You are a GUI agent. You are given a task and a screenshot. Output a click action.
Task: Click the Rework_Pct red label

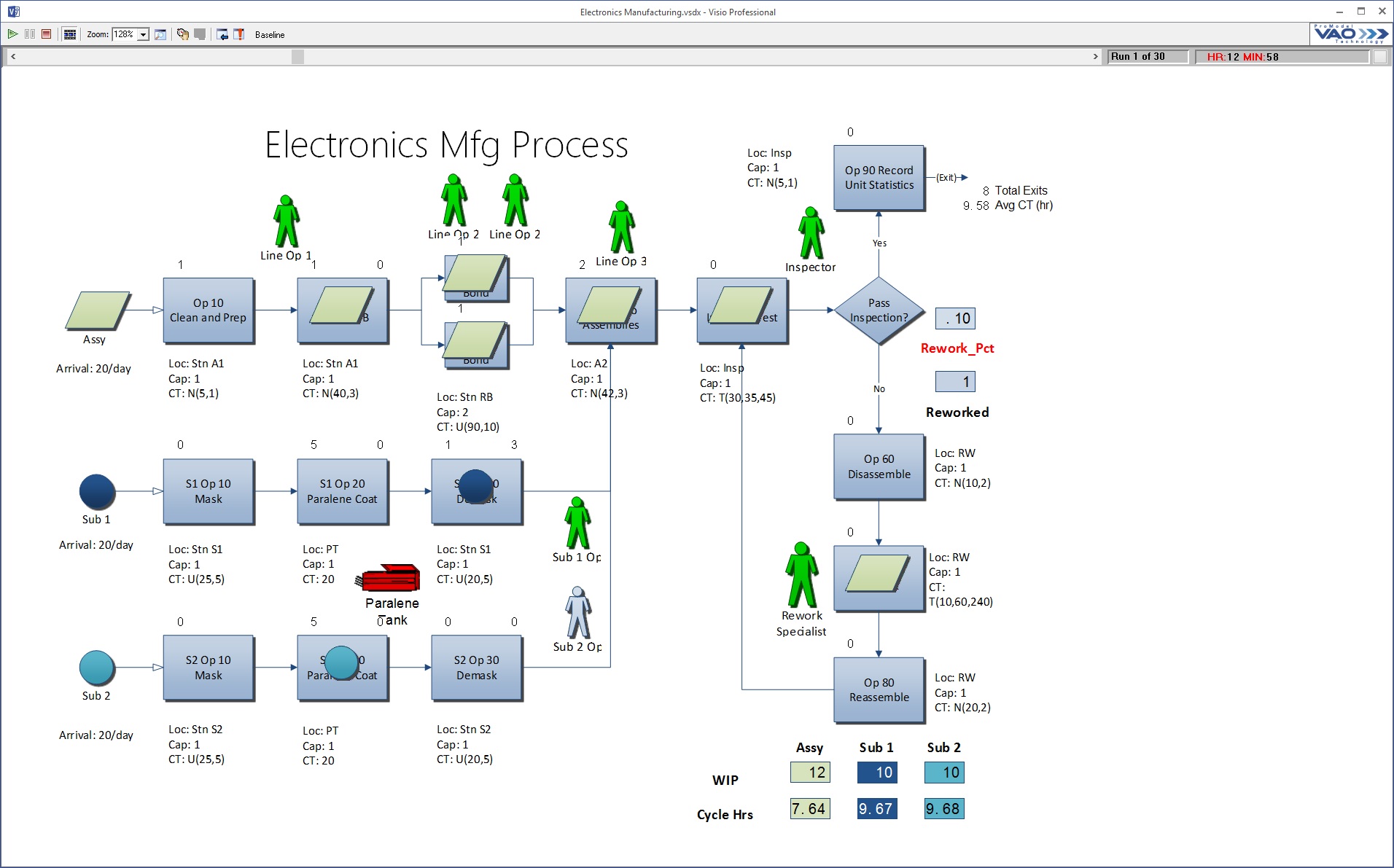(x=957, y=348)
